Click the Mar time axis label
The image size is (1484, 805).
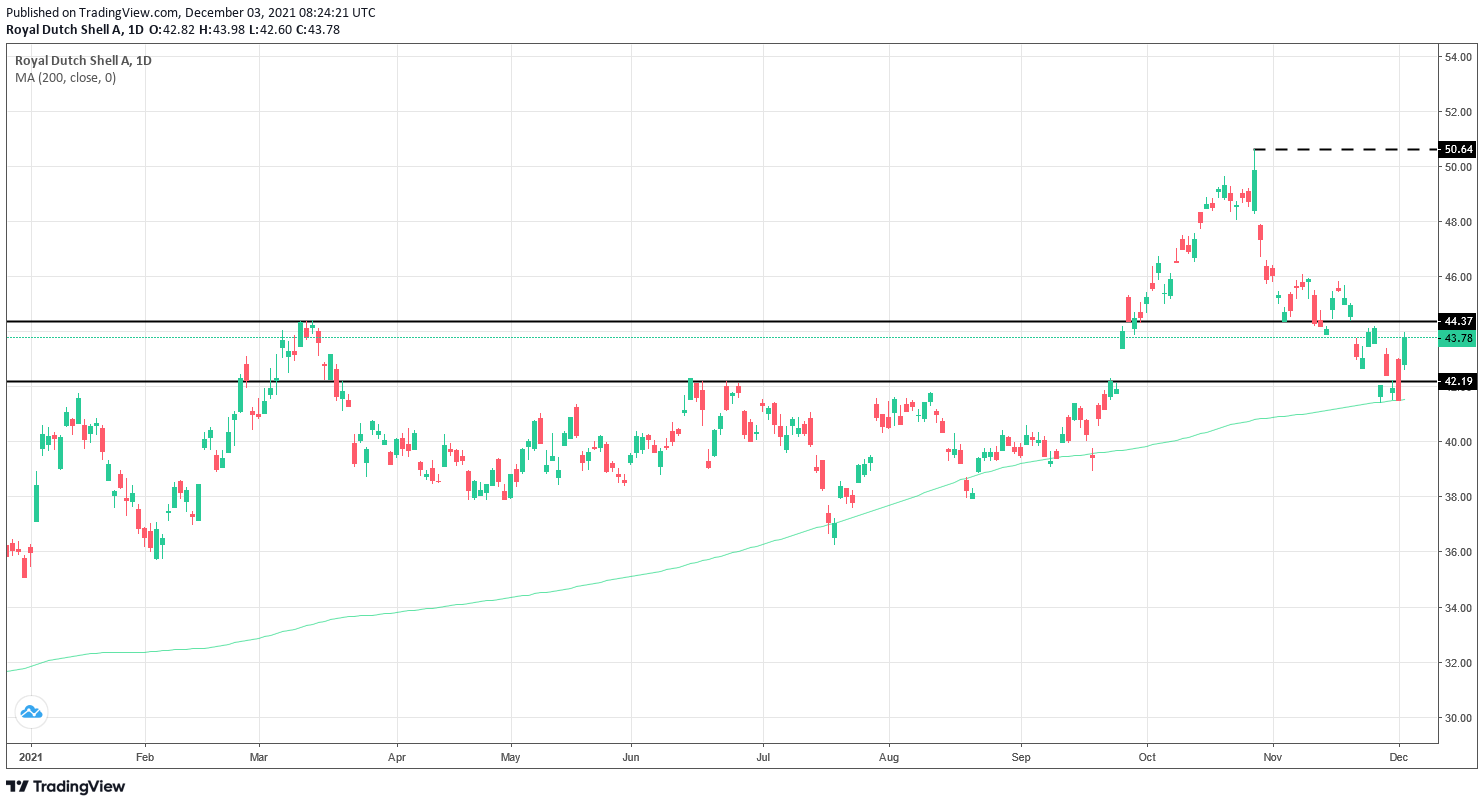tap(259, 758)
